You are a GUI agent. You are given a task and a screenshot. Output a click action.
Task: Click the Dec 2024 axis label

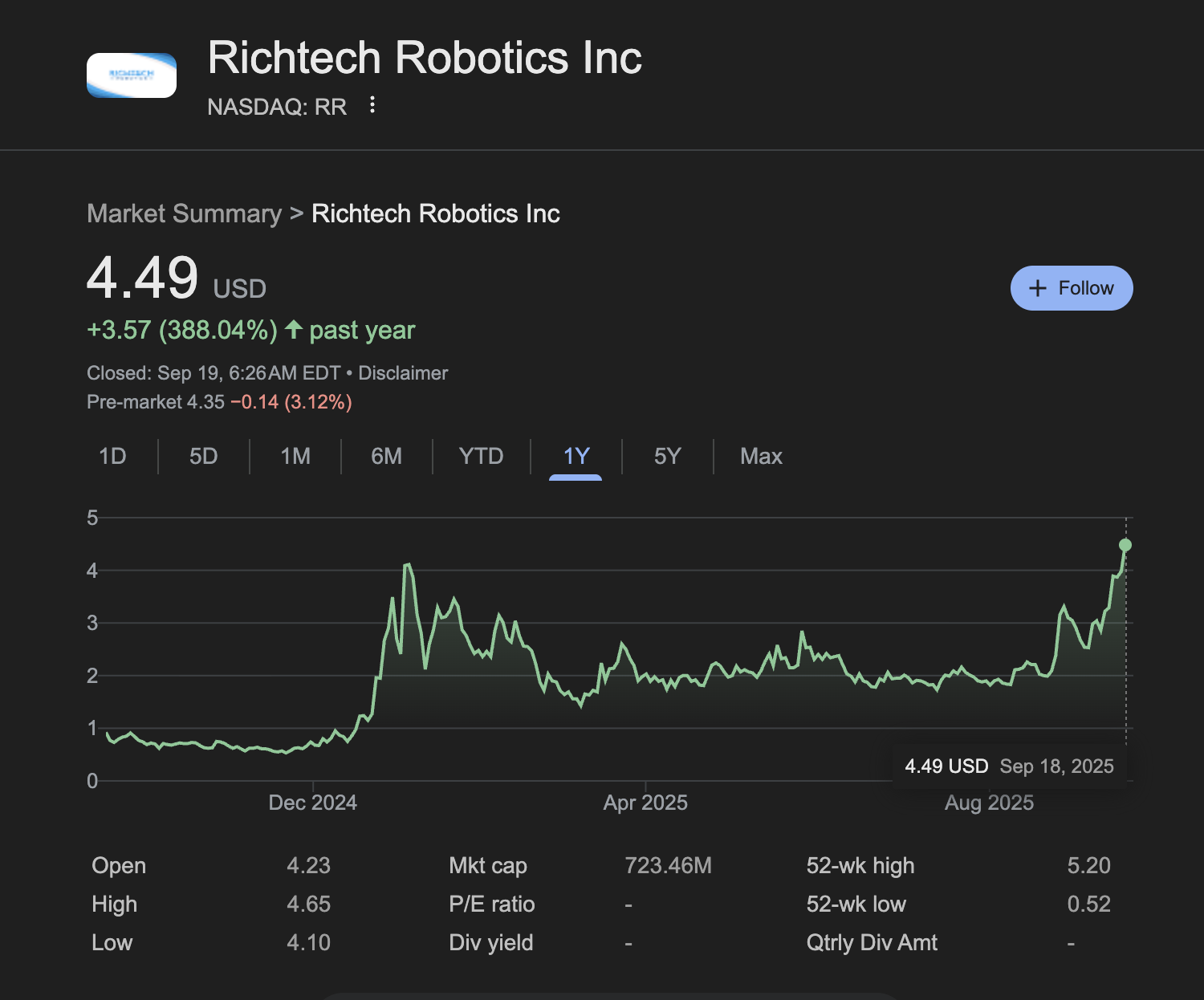pyautogui.click(x=313, y=803)
